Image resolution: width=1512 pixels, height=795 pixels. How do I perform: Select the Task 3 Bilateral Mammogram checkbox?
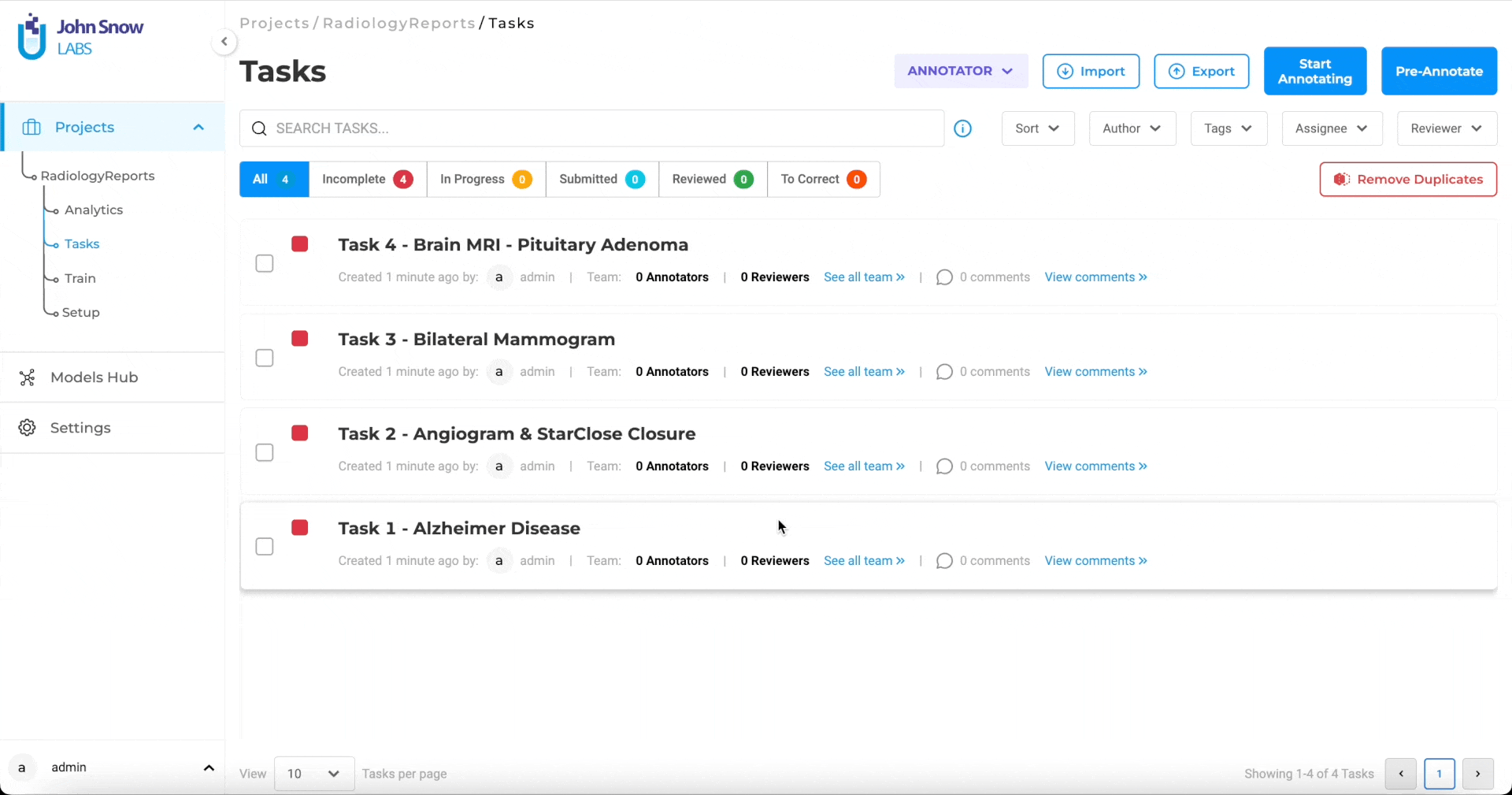pyautogui.click(x=265, y=358)
